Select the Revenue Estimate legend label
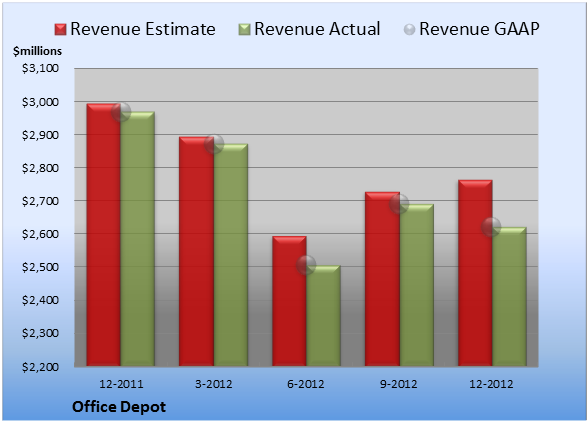The width and height of the screenshot is (588, 422). click(x=143, y=29)
